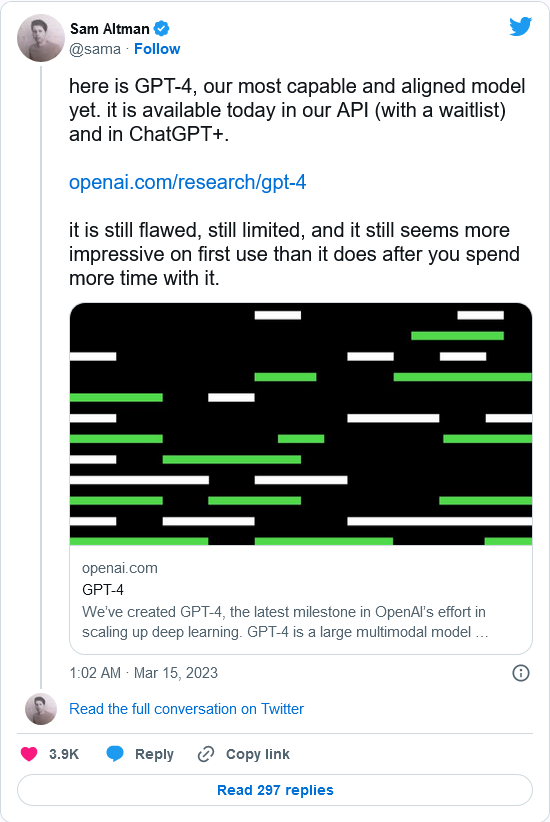Screen dimensions: 550x822
Task: Open the tweet timestamp 1:02 AM Mar 15, 2023
Action: click(x=144, y=673)
